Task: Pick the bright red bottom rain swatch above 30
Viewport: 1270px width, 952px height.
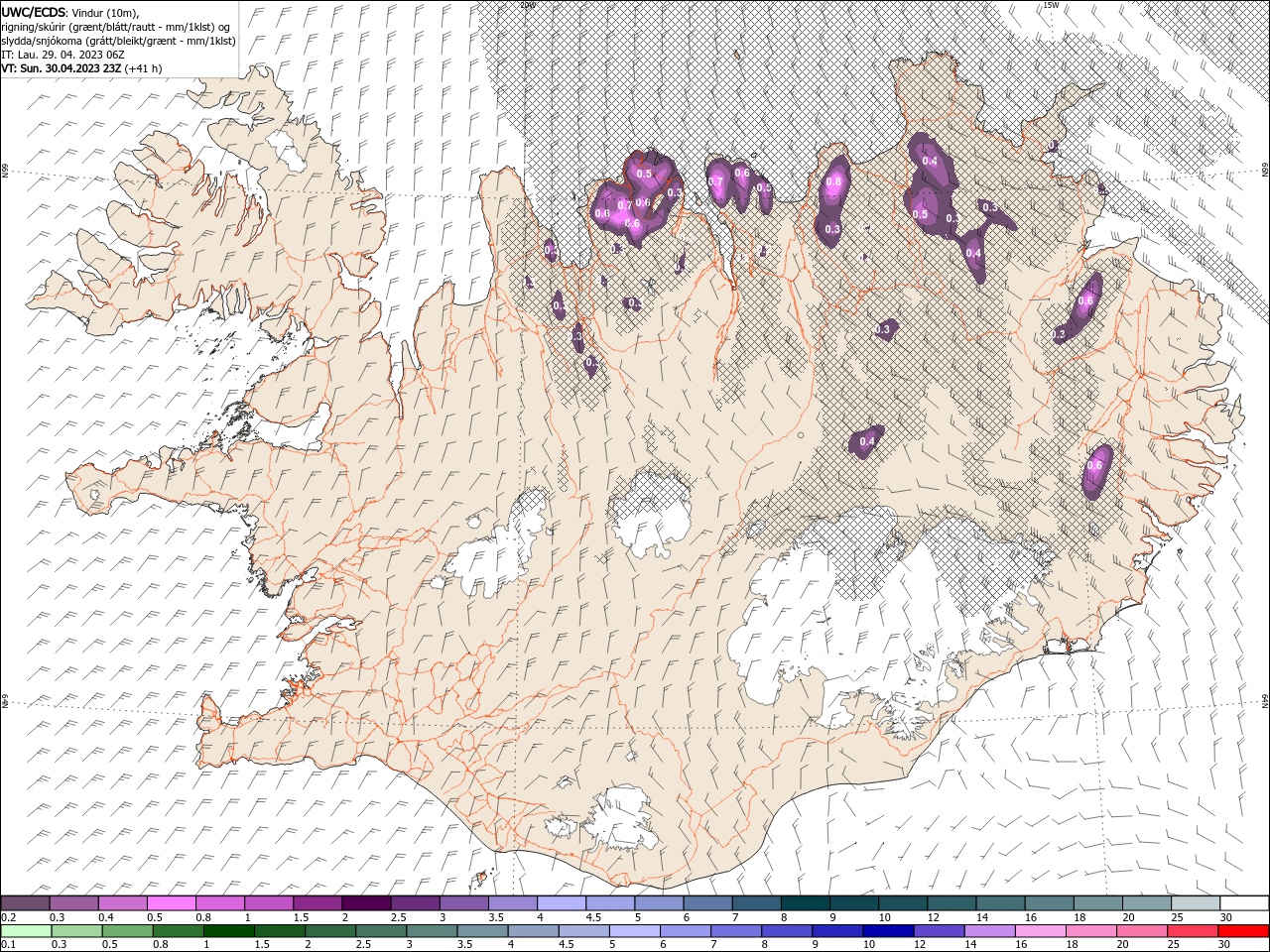Action: (1243, 931)
